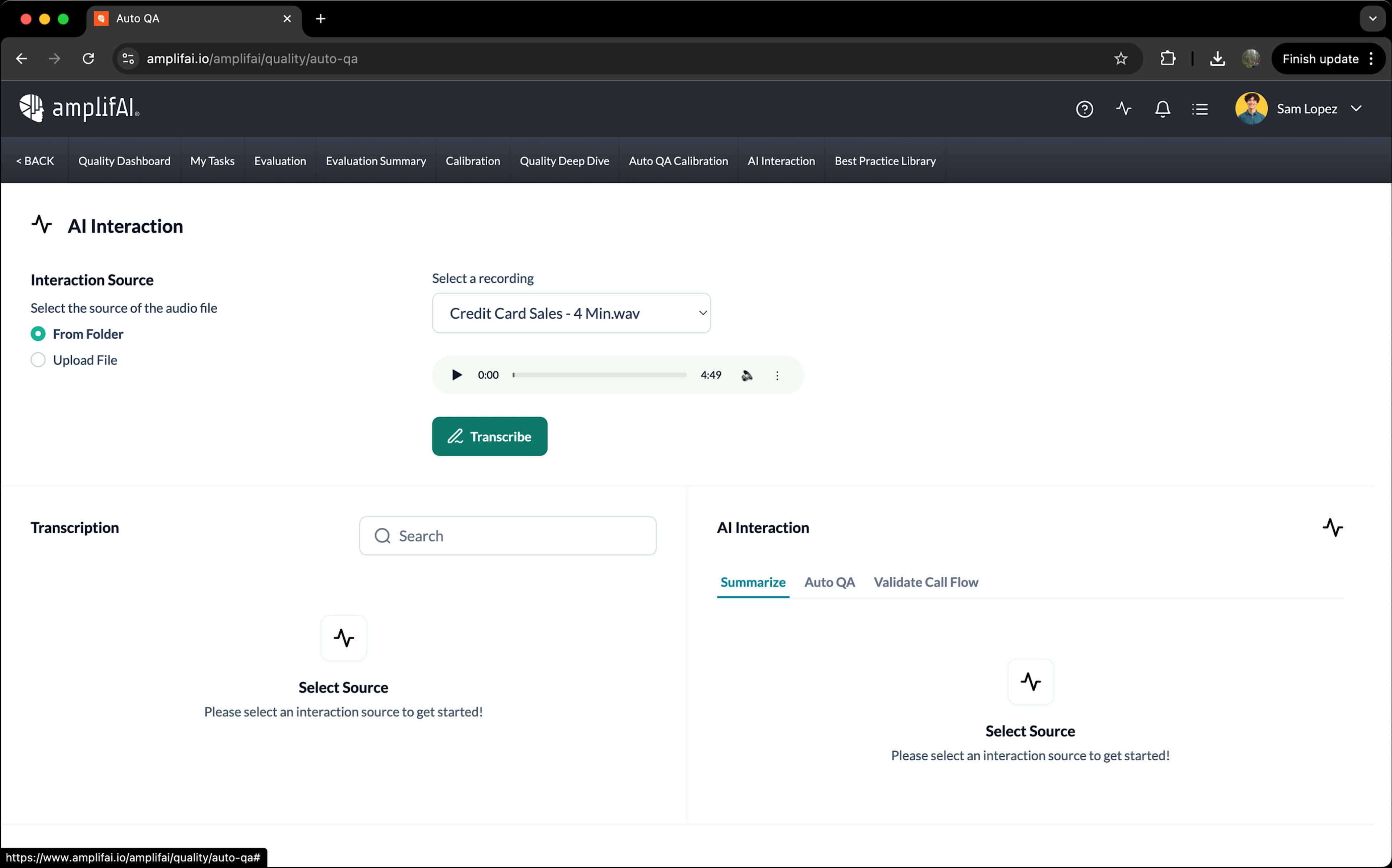Viewport: 1392px width, 868px height.
Task: Click Sam Lopez profile avatar
Action: [x=1251, y=108]
